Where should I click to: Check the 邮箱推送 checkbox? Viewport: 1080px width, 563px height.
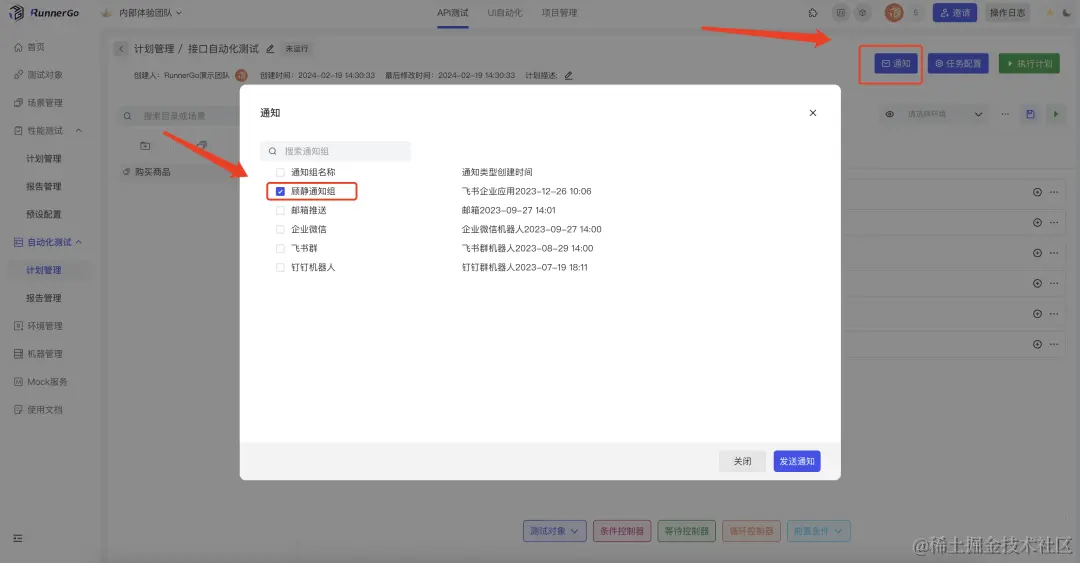point(280,210)
